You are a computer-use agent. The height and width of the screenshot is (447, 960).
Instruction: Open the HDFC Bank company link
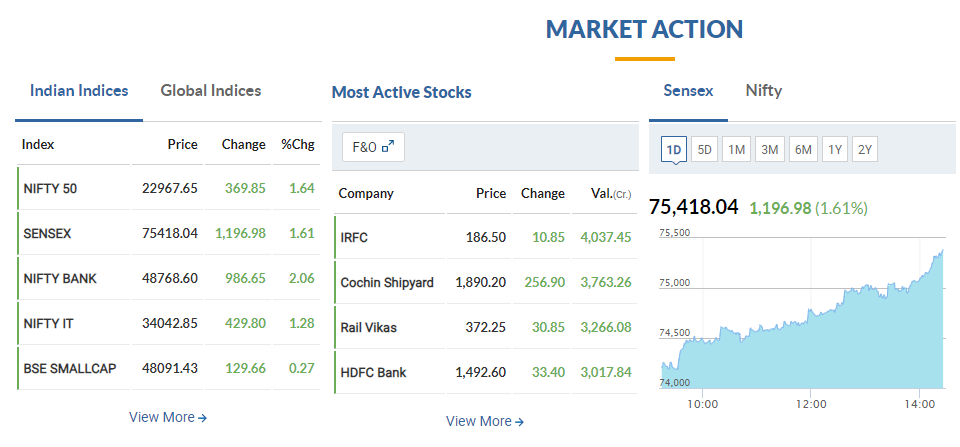coord(373,372)
